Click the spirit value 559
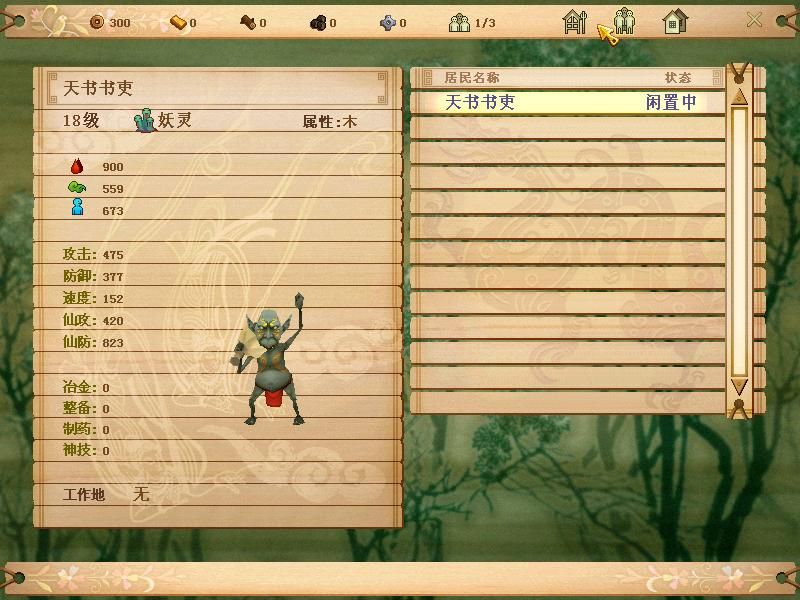 click(113, 189)
